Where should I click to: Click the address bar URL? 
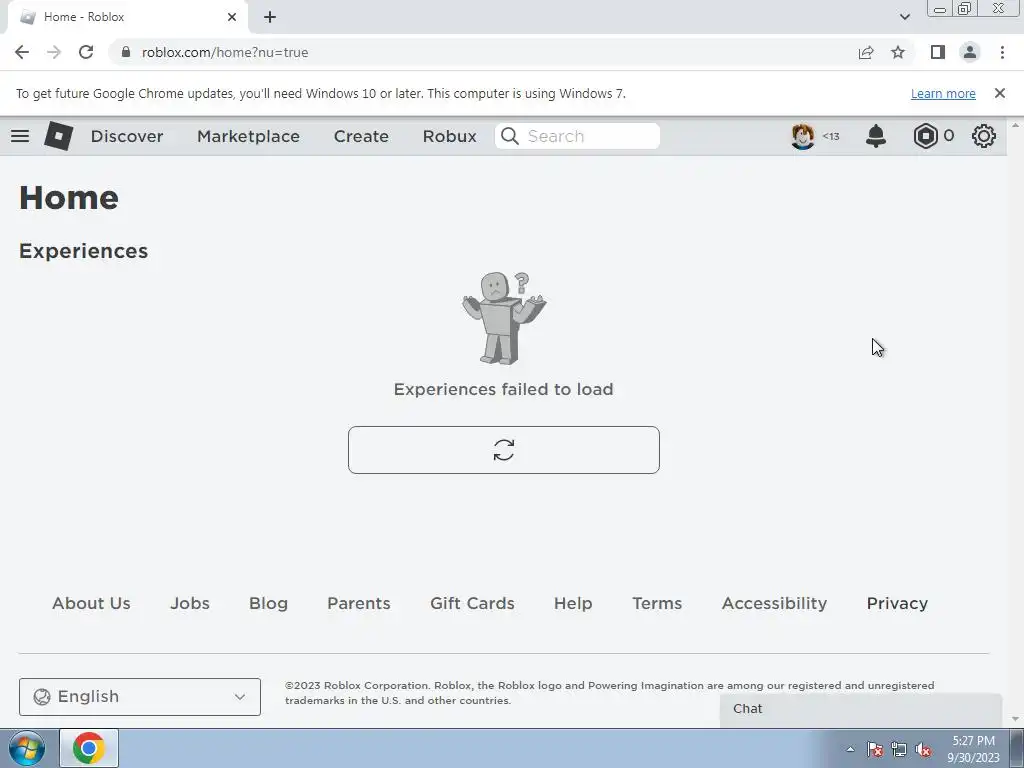click(x=225, y=52)
